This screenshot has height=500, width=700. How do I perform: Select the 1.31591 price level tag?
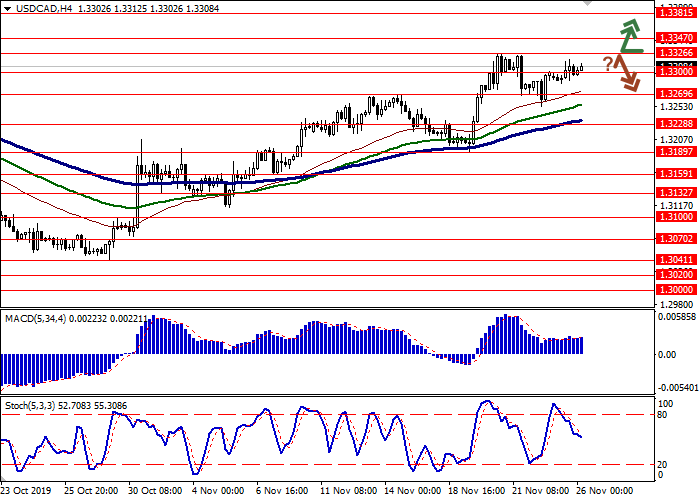(677, 173)
